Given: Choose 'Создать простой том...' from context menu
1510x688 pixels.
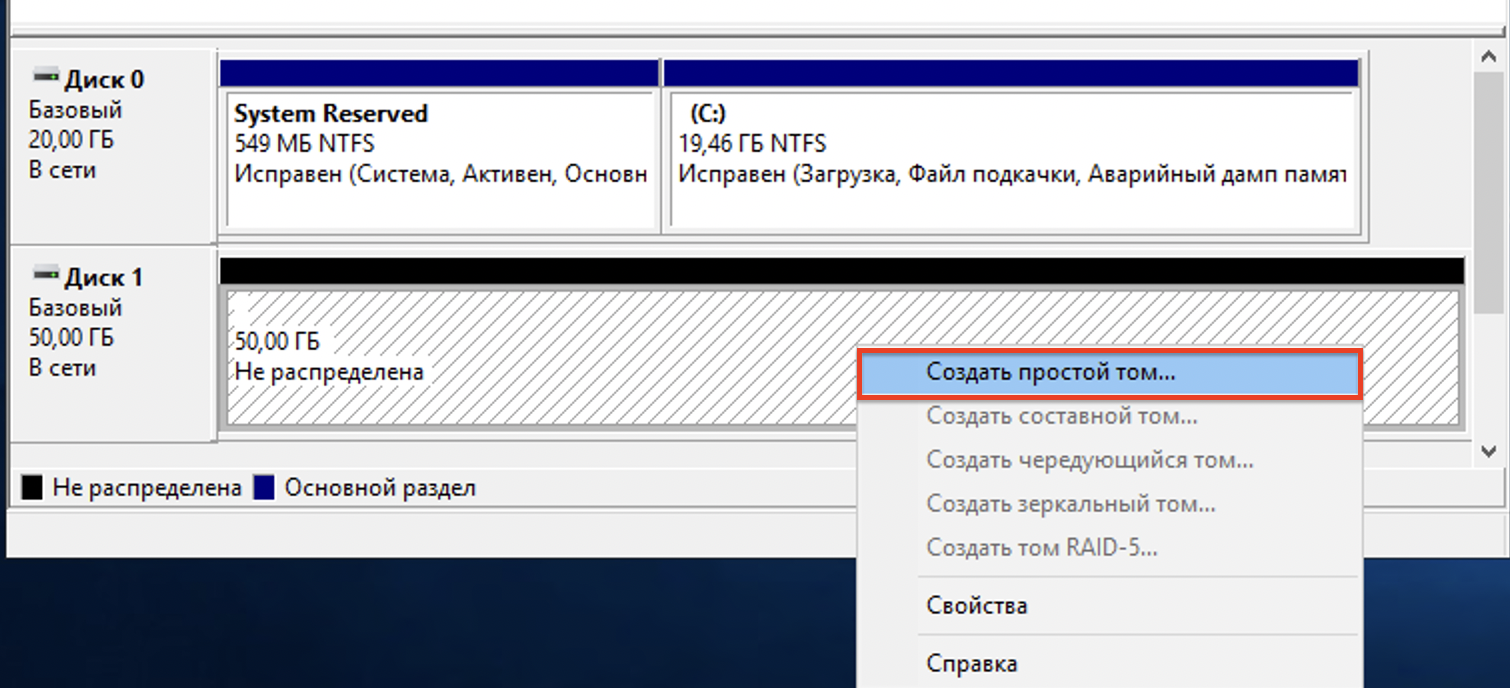Looking at the screenshot, I should click(x=1110, y=374).
